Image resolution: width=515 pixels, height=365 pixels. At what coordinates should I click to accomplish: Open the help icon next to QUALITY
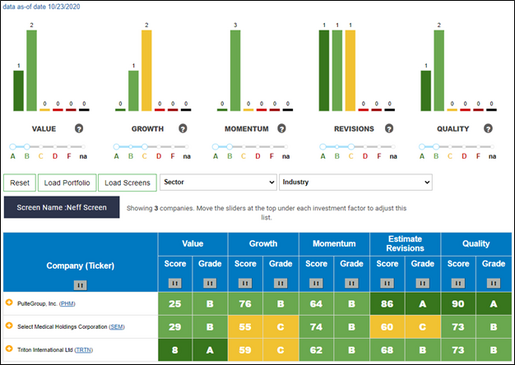(488, 128)
